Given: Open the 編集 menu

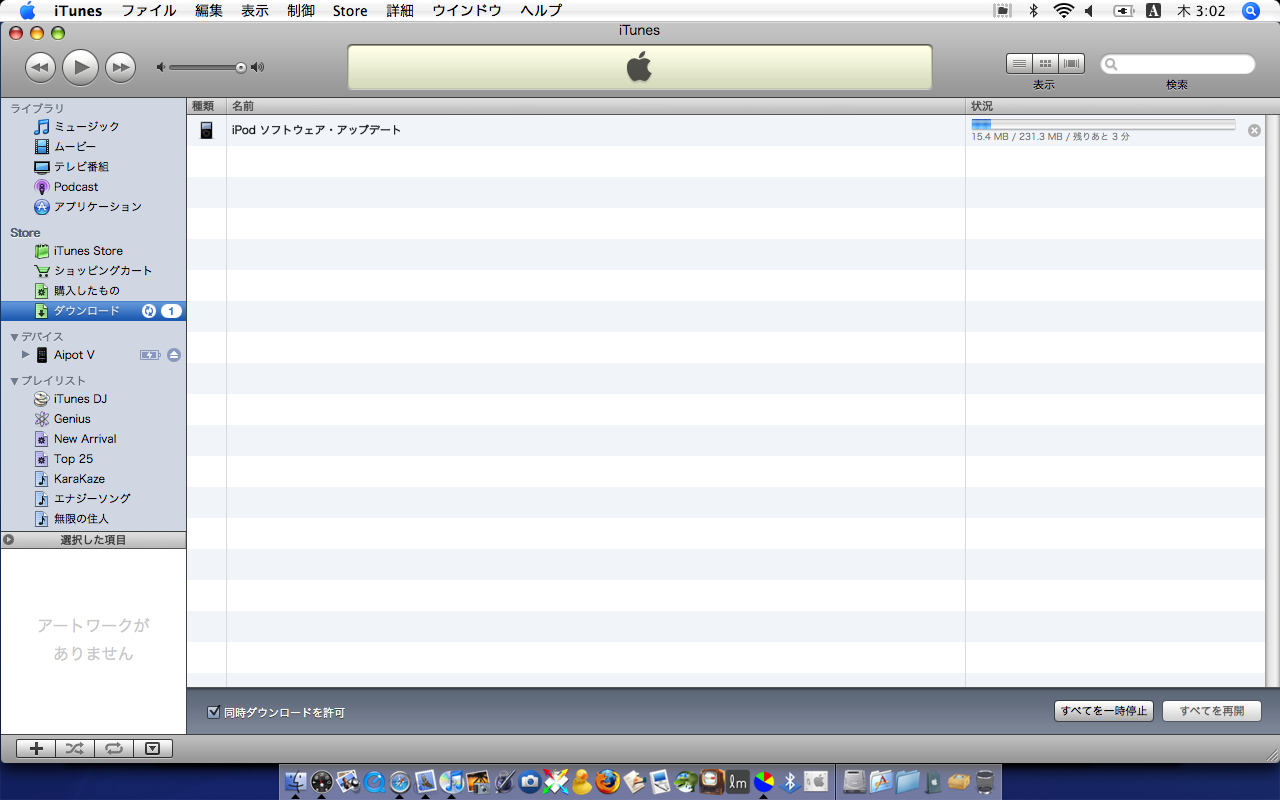Looking at the screenshot, I should pyautogui.click(x=209, y=11).
